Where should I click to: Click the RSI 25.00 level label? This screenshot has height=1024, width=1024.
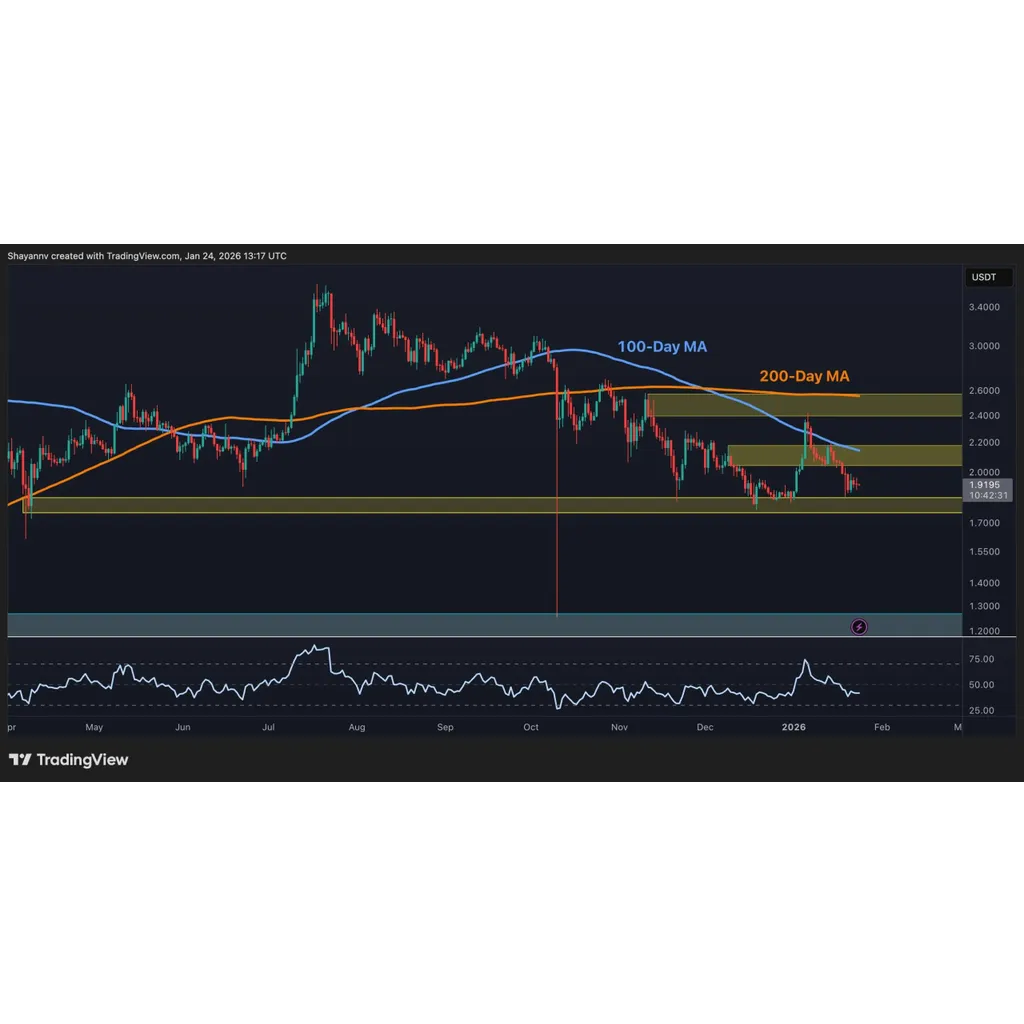coord(981,710)
